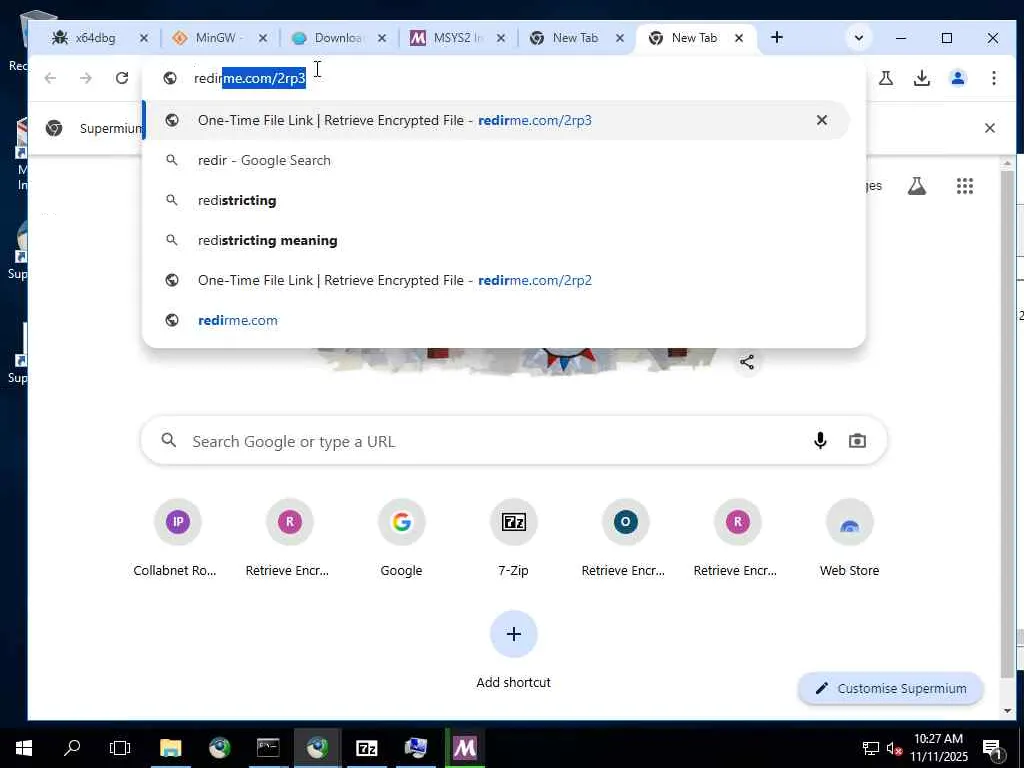Go back to previous page
This screenshot has height=768, width=1024.
50,78
